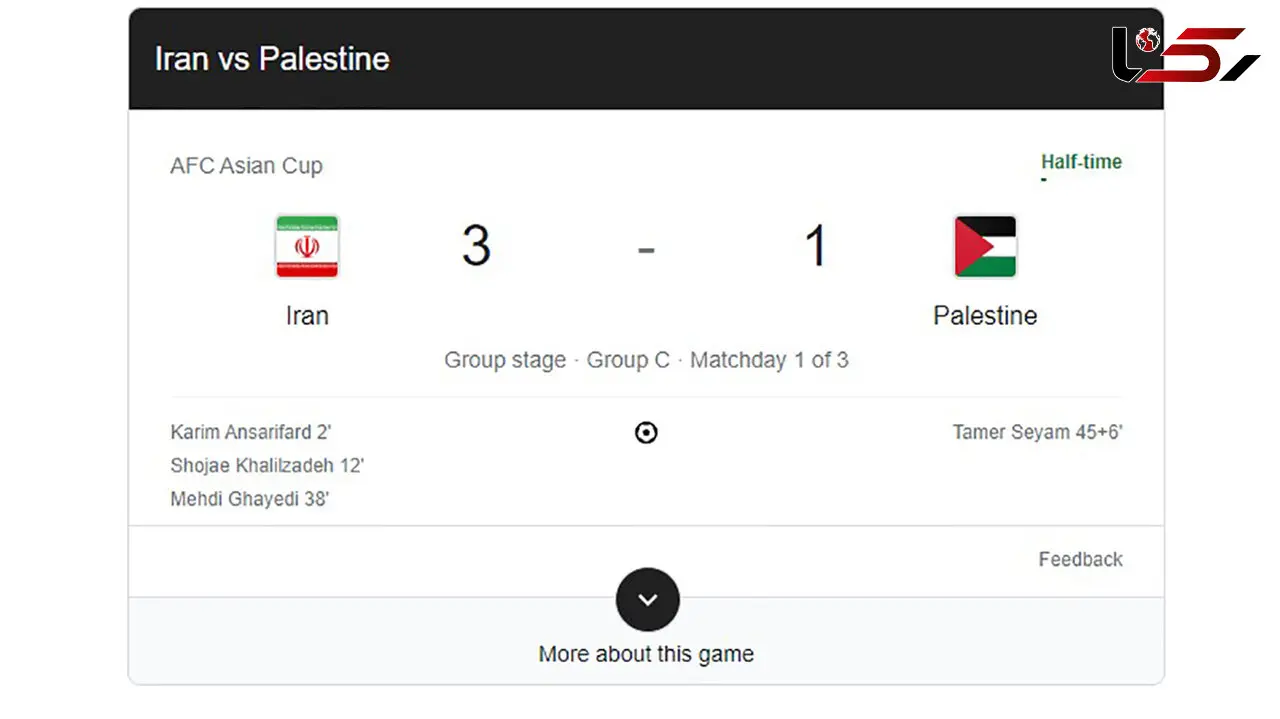Select the Palestine team name
The height and width of the screenshot is (719, 1280).
click(x=985, y=315)
